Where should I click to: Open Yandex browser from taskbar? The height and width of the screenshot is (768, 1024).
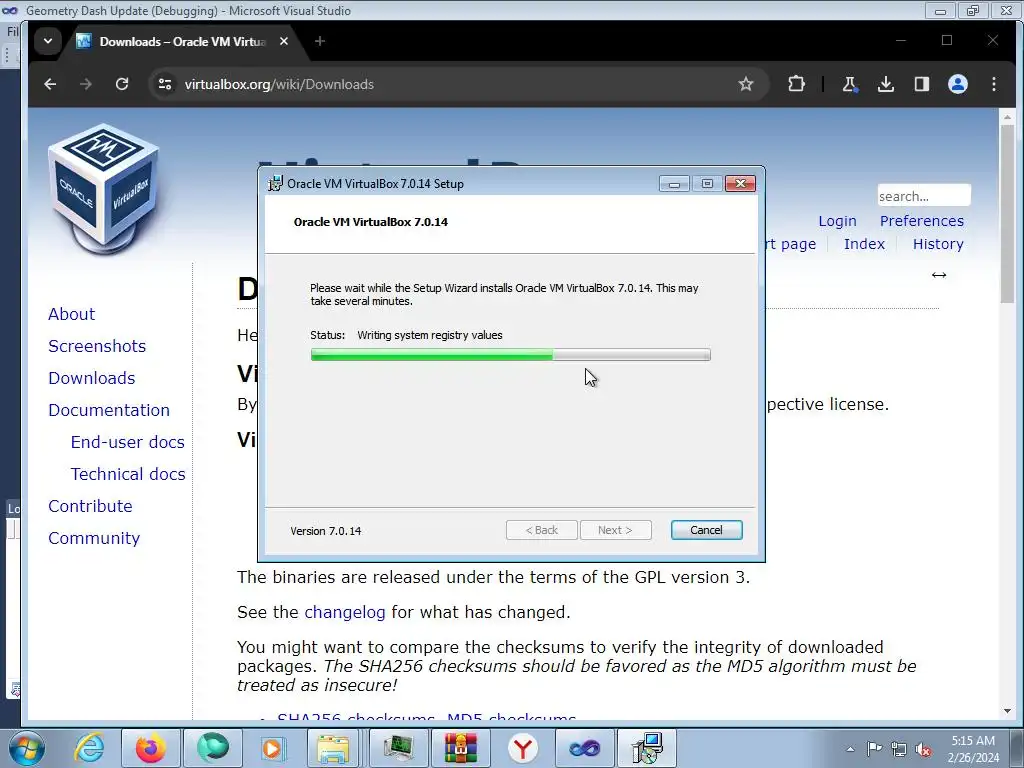523,748
